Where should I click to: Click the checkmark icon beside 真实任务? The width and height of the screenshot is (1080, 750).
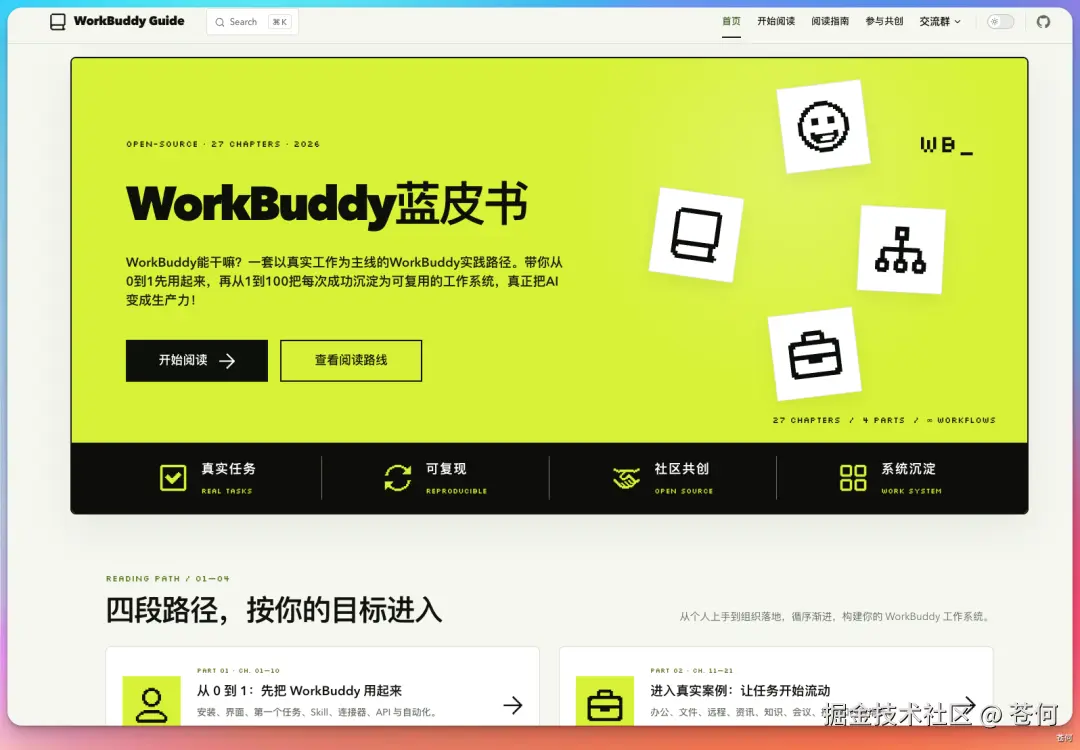tap(173, 477)
